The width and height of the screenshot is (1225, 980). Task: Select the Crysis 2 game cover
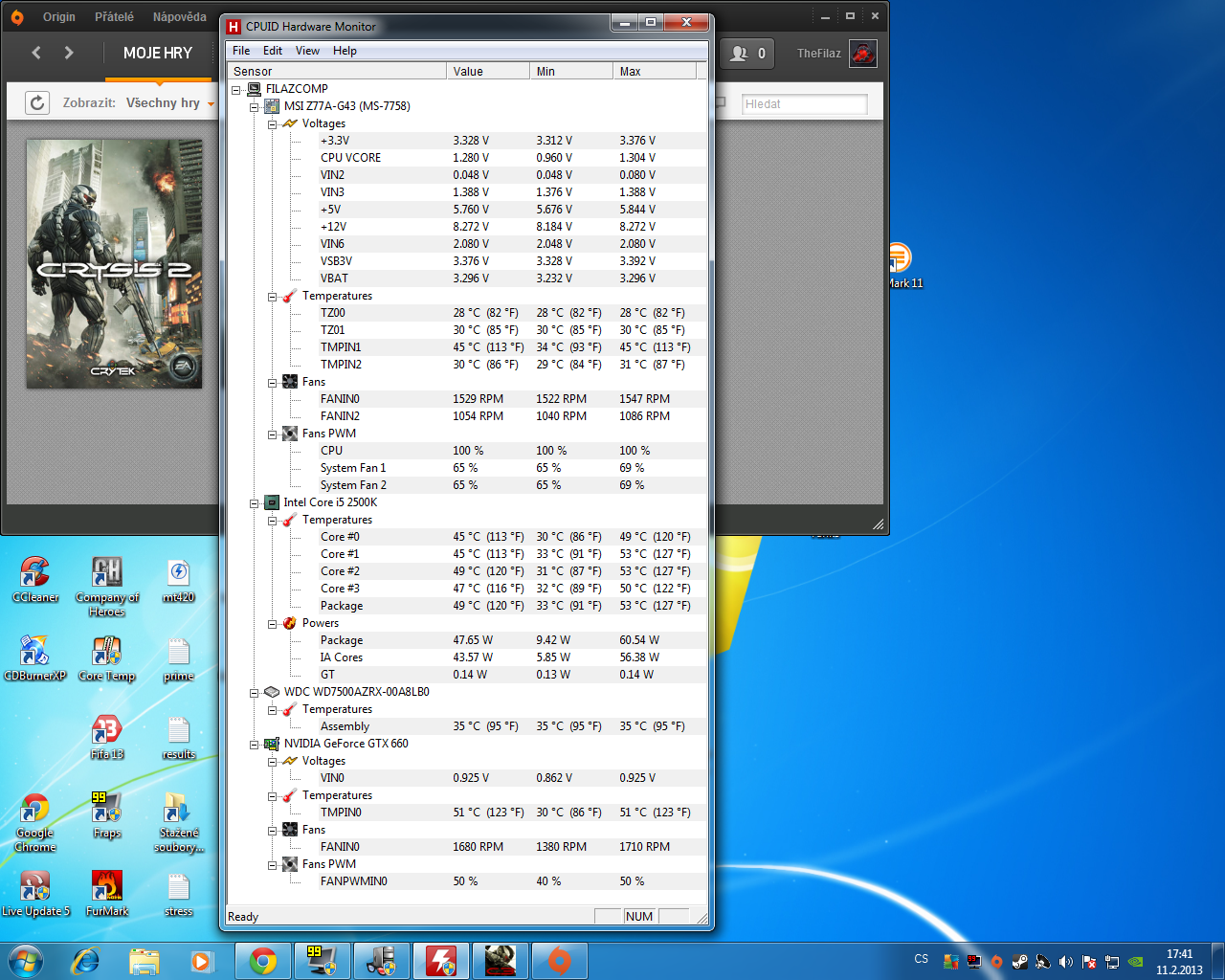point(114,263)
